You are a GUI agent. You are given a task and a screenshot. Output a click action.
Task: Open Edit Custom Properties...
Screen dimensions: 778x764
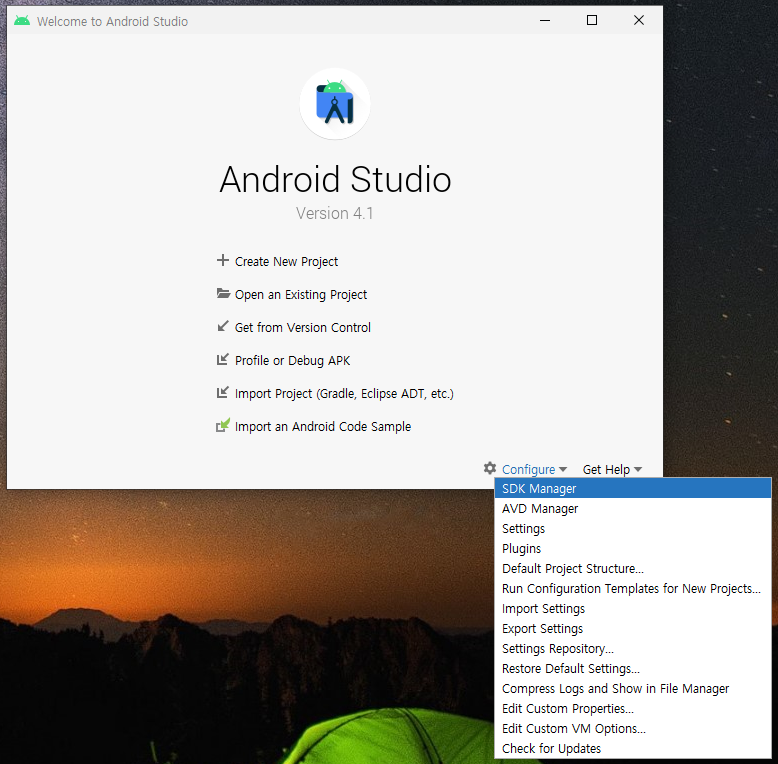[633, 708]
